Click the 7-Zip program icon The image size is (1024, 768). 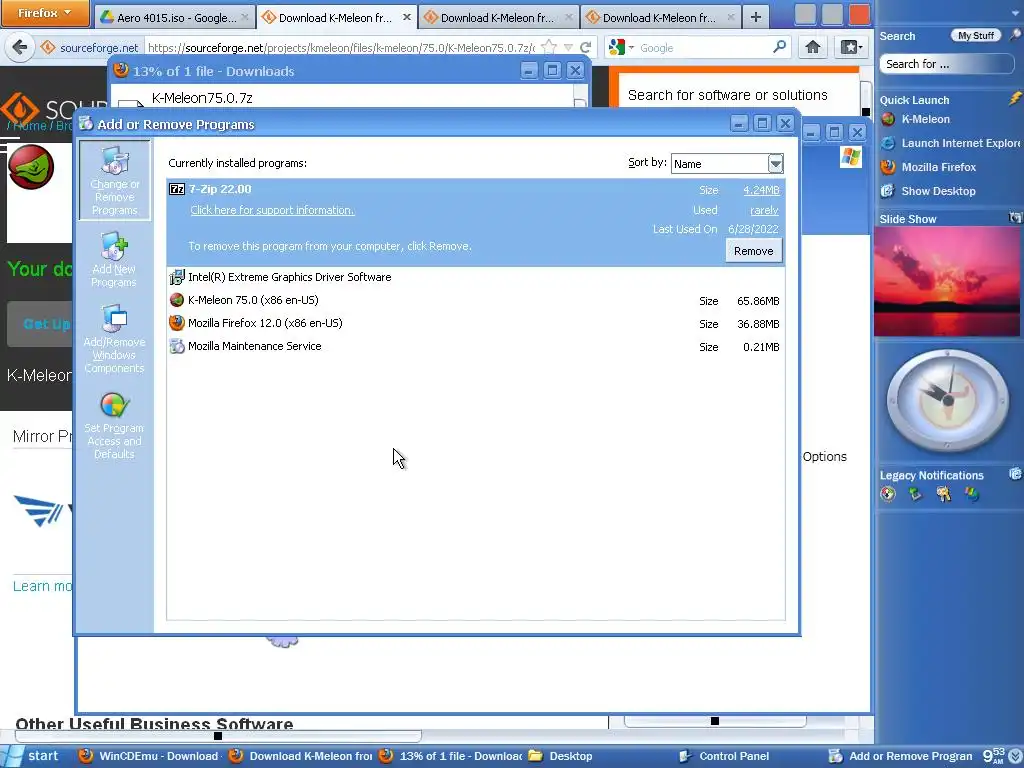click(177, 189)
